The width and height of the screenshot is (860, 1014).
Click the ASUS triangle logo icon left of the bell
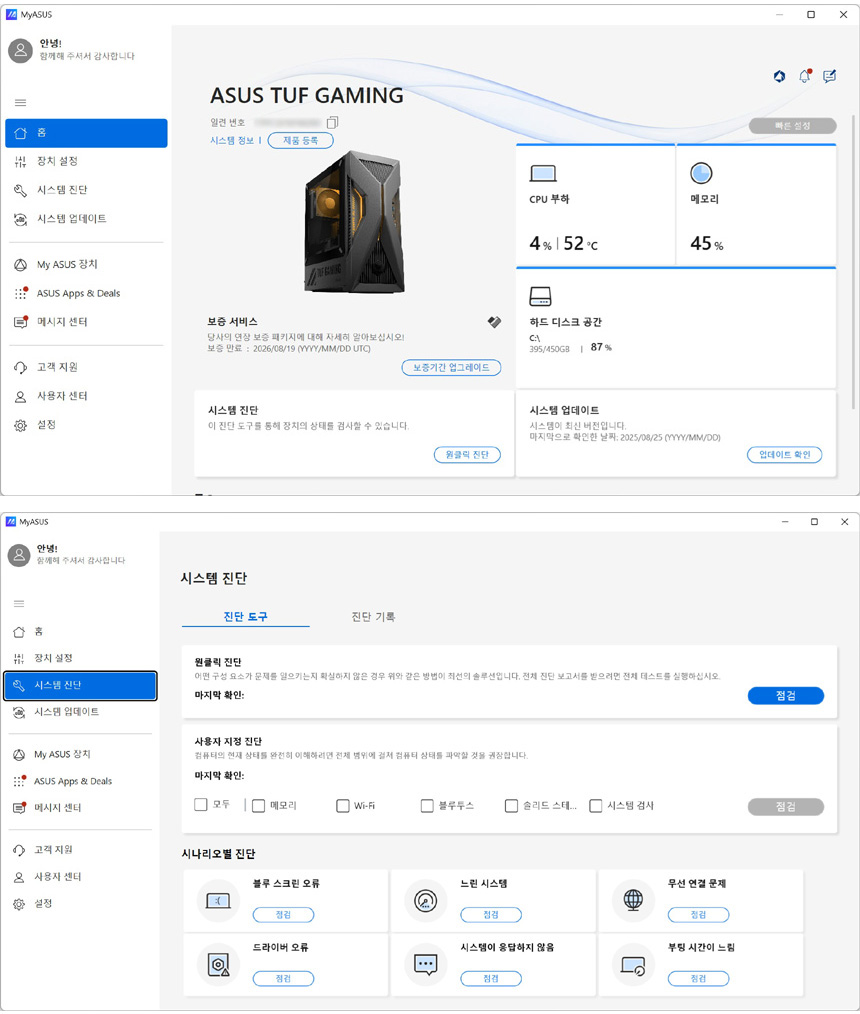[x=779, y=76]
